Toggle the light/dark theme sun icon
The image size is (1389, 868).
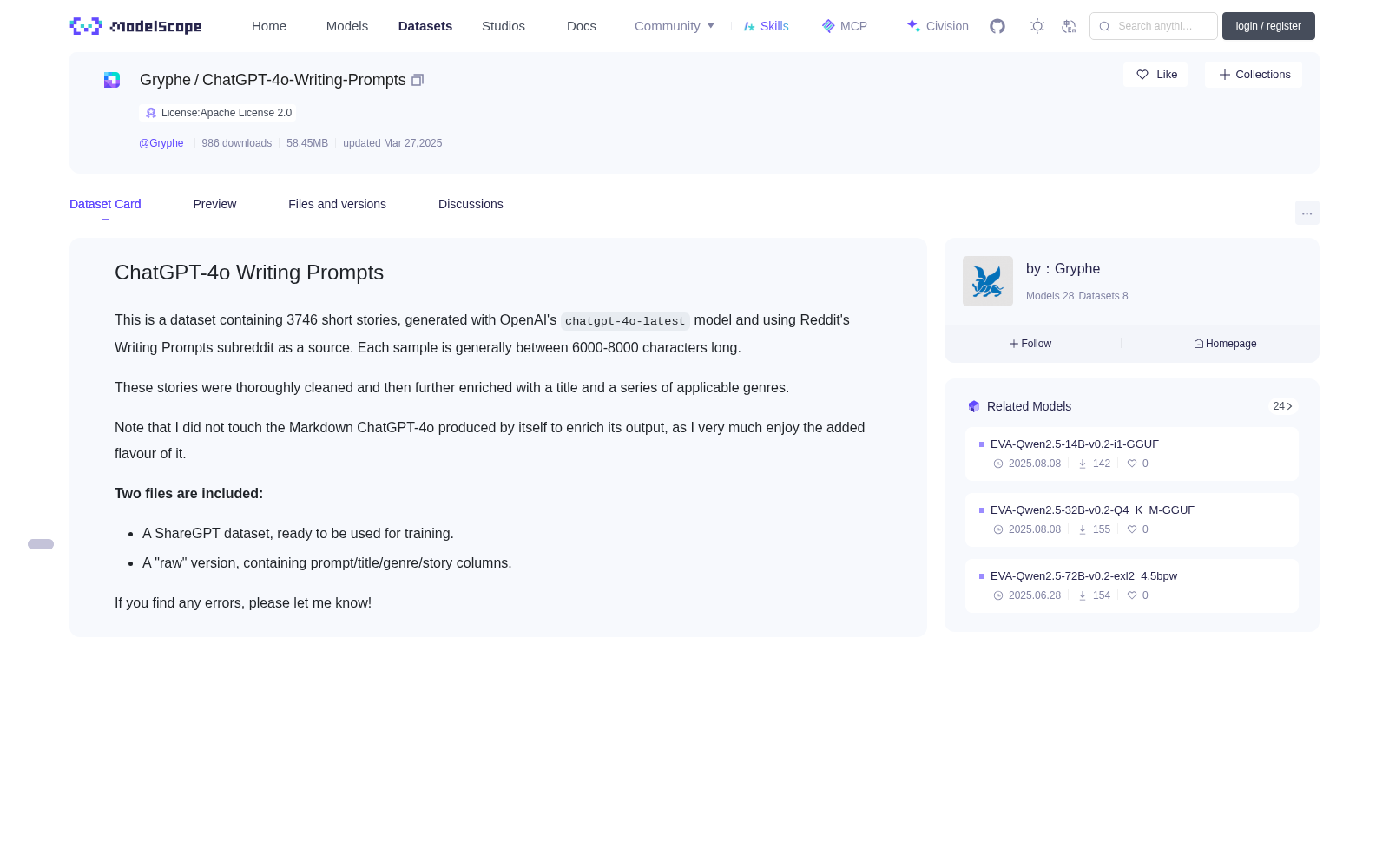1037,26
